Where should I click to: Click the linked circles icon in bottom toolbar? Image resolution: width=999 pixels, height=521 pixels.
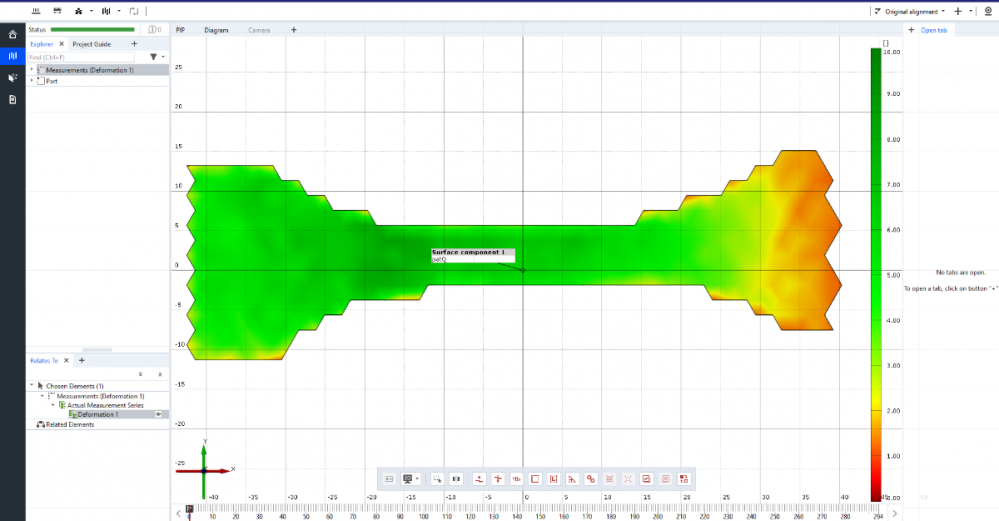pos(591,479)
